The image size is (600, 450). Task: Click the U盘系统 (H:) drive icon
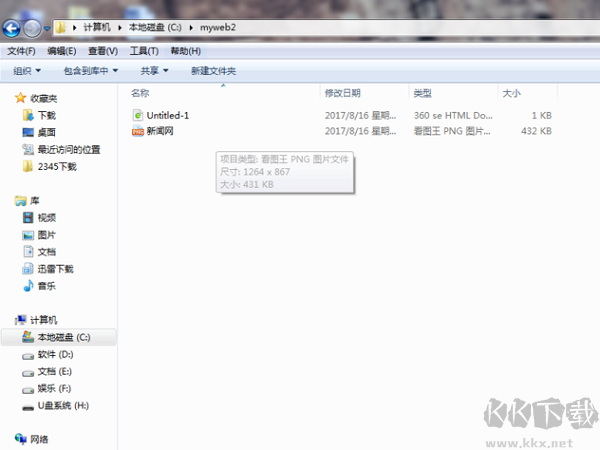(28, 408)
